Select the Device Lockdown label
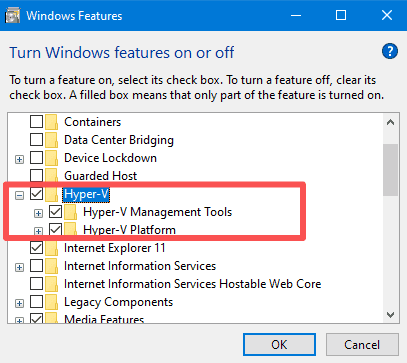This screenshot has height=363, width=407. pyautogui.click(x=110, y=158)
